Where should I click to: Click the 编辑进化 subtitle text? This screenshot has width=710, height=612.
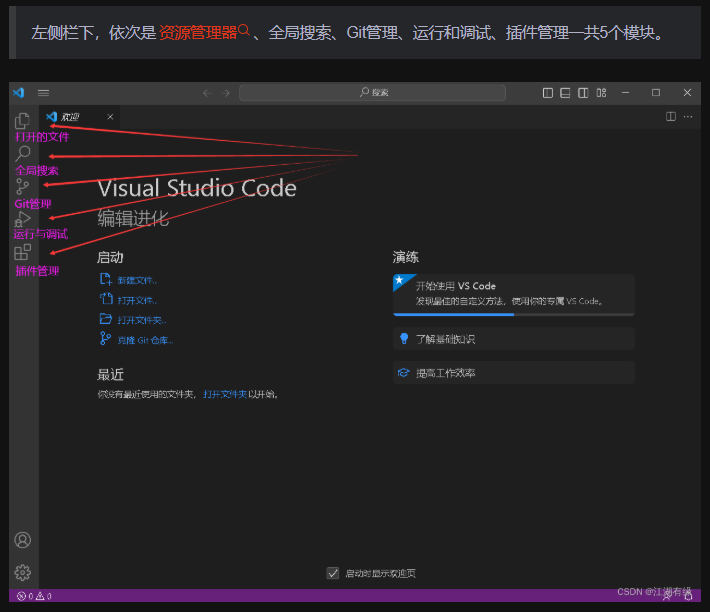133,219
